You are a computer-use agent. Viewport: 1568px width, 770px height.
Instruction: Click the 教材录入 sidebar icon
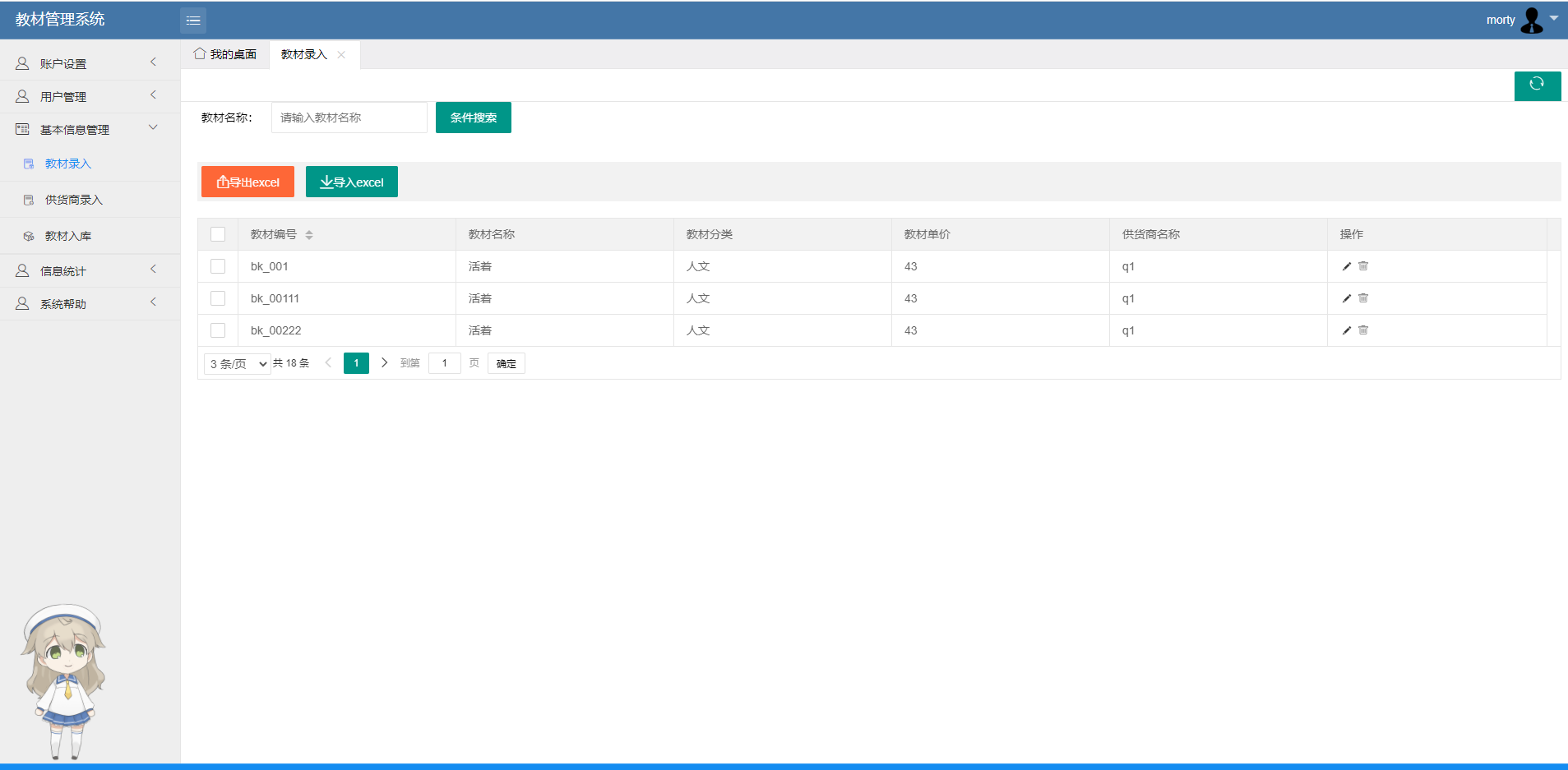pos(29,164)
